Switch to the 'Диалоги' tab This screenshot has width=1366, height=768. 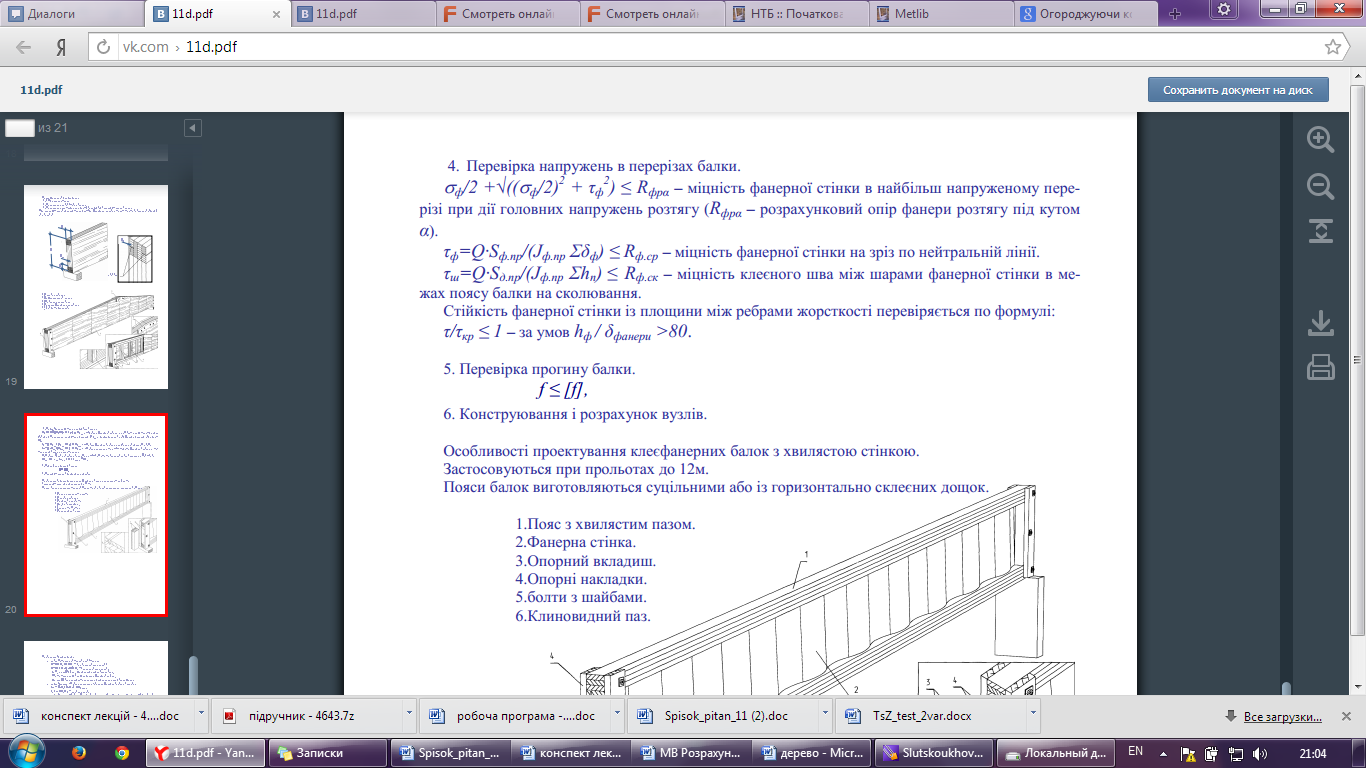(72, 14)
